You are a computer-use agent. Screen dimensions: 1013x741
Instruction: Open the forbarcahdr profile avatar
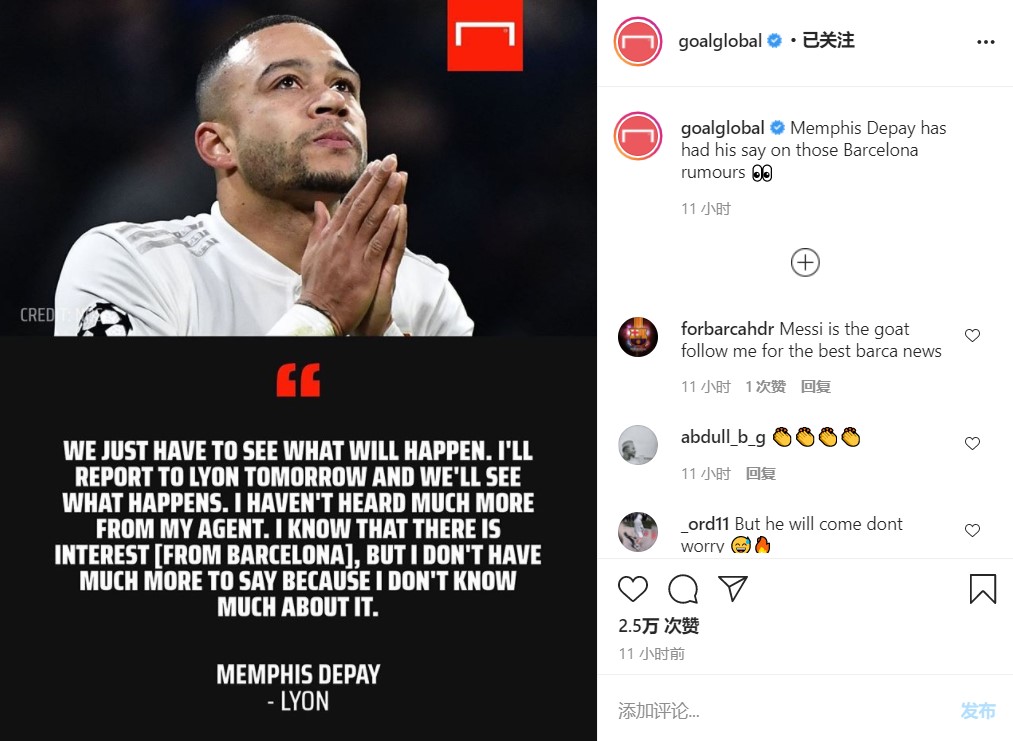pos(638,337)
